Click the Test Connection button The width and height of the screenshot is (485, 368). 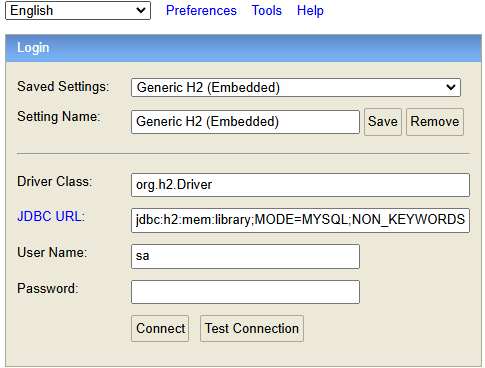click(x=252, y=329)
